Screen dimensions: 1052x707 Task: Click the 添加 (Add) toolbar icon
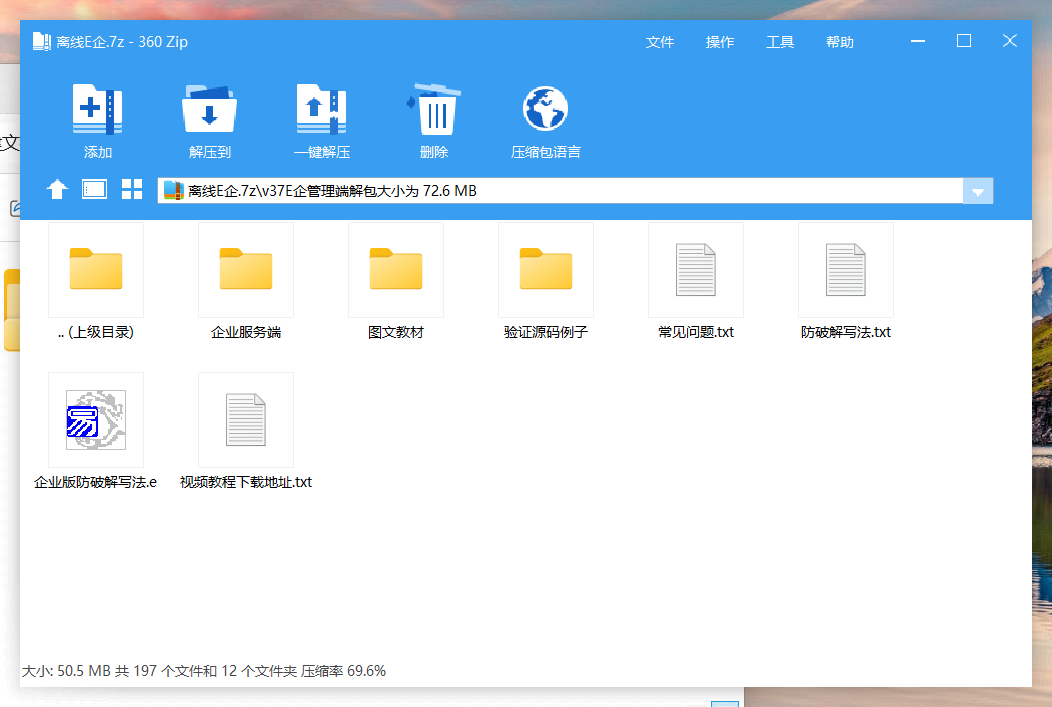click(x=97, y=109)
